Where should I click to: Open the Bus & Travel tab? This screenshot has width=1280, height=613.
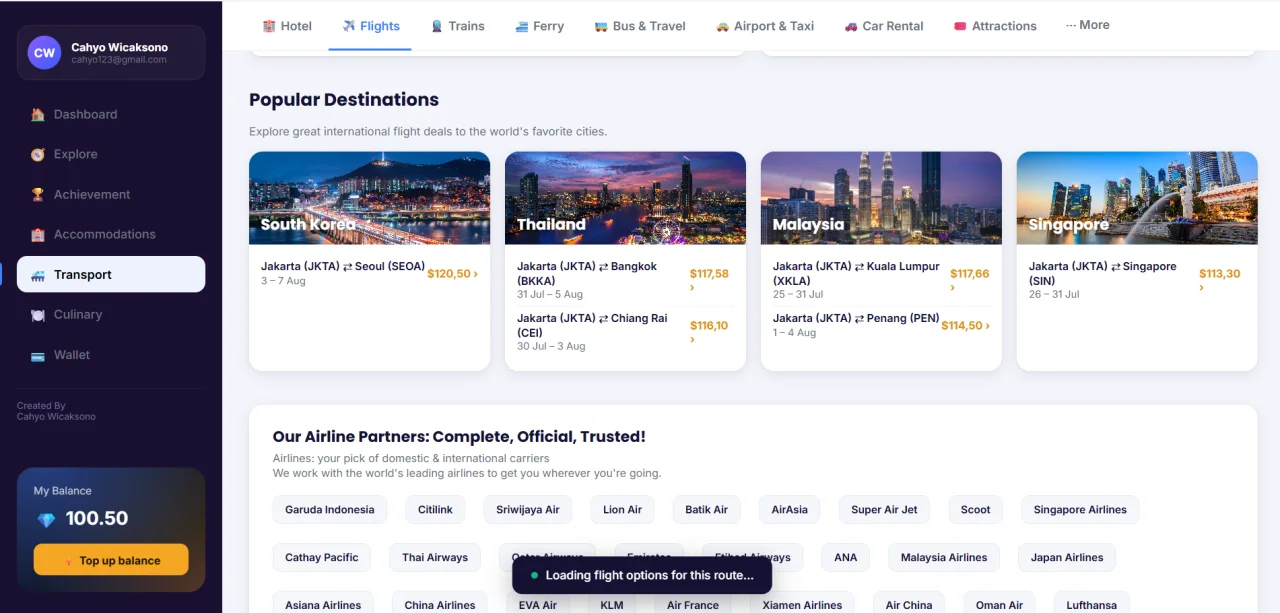point(640,26)
